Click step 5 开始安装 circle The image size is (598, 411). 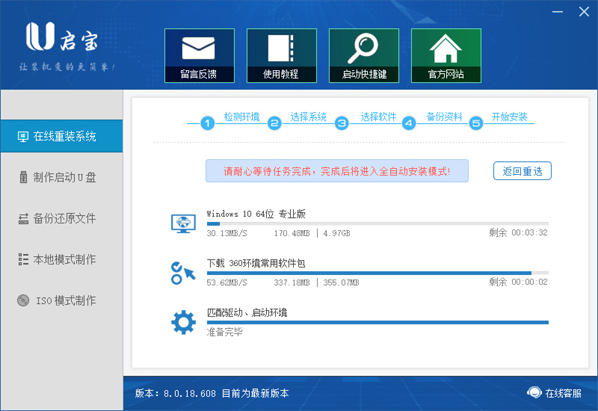pyautogui.click(x=476, y=123)
